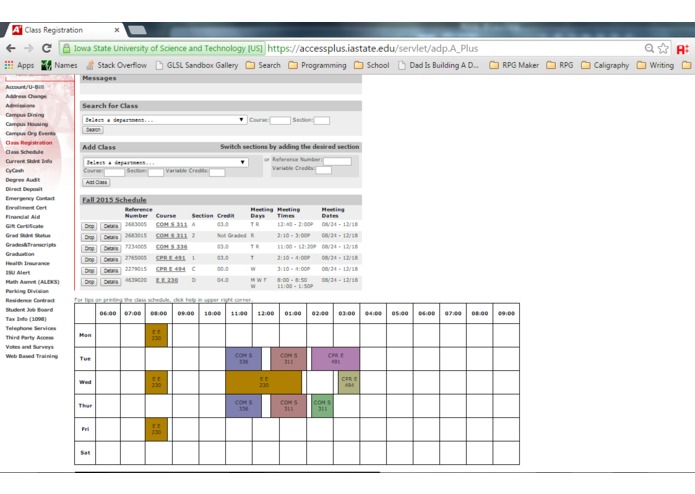The image size is (695, 494).
Task: Open E E 230 course link
Action: 167,280
